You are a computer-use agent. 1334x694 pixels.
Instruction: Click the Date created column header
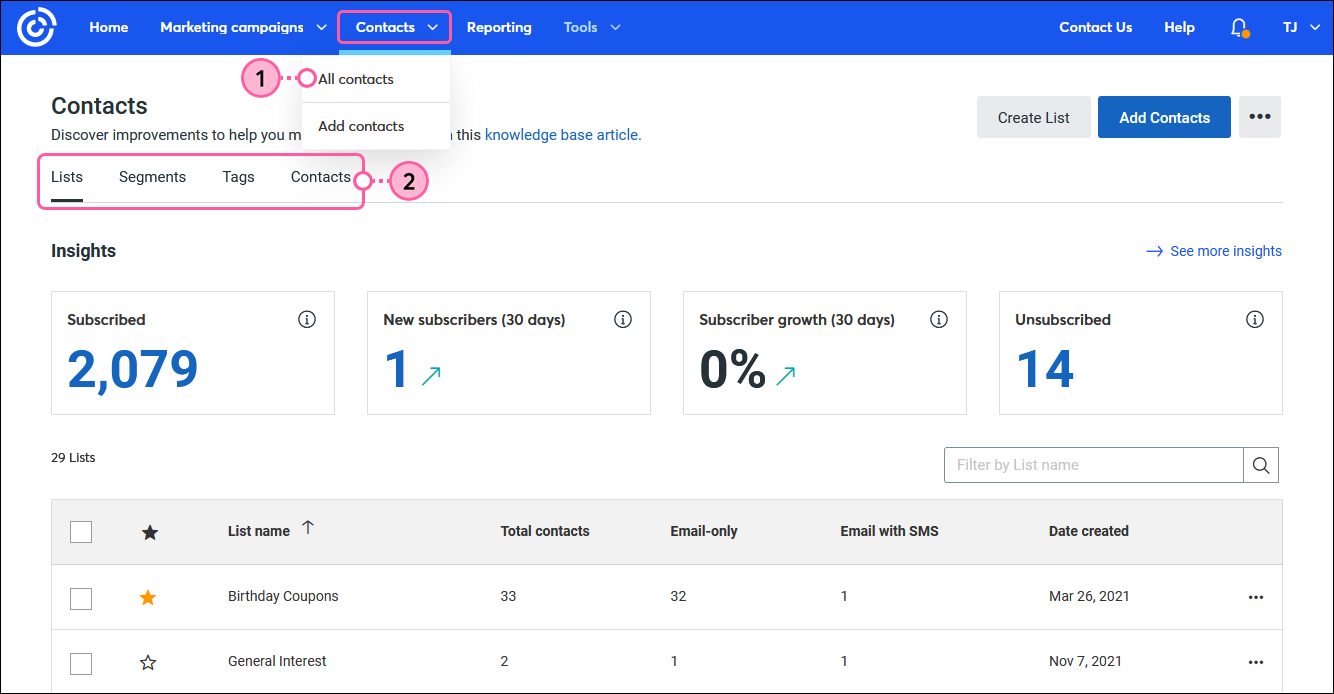point(1089,531)
